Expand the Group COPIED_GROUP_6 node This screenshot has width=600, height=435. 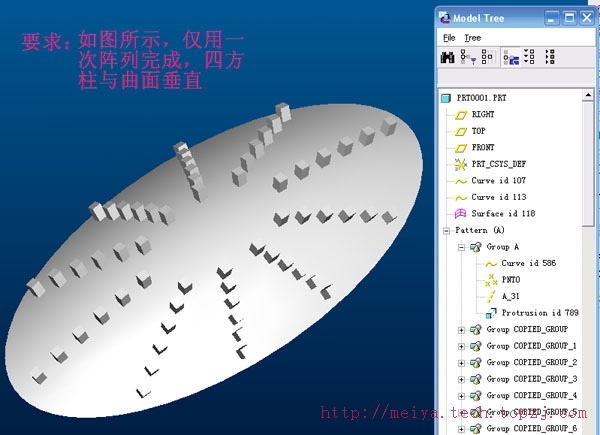461,429
